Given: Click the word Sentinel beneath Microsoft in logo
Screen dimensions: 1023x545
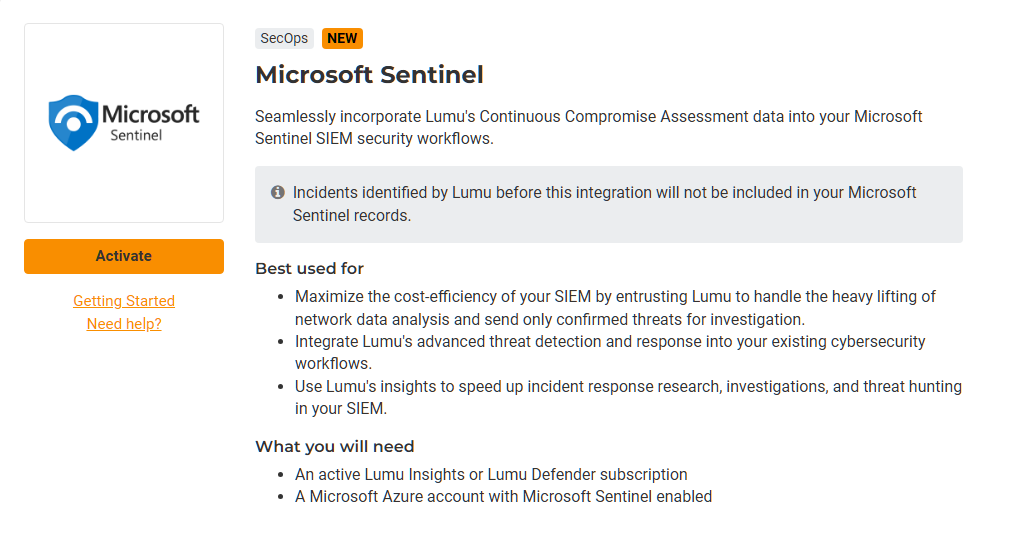Looking at the screenshot, I should [x=136, y=135].
